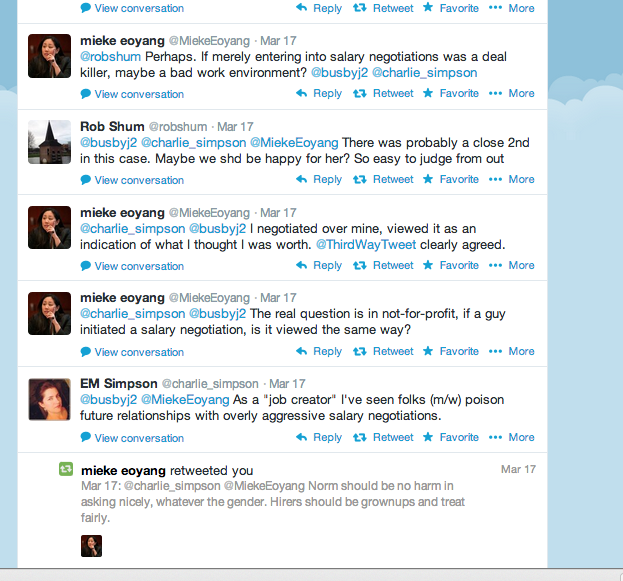Open More menu on Rob Shum's tweet
Viewport: 623px width, 581px height.
[511, 179]
